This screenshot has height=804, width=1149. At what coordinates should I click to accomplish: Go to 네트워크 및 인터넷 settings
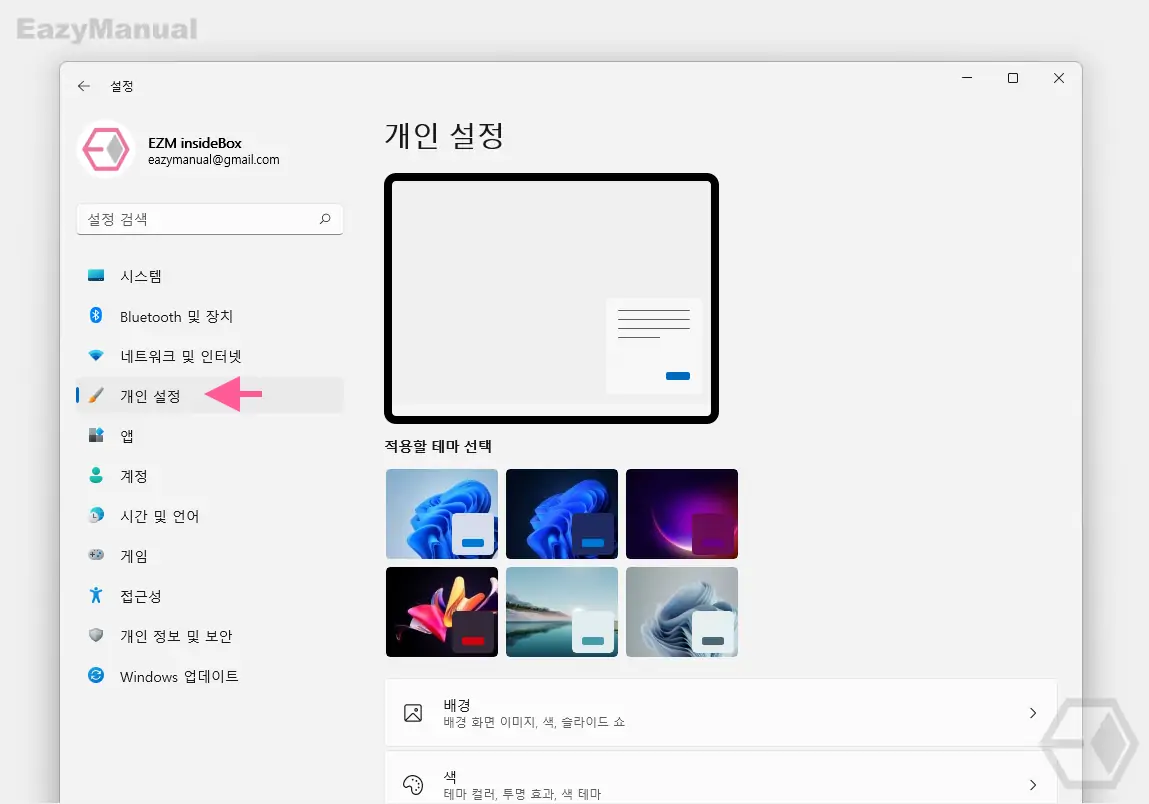[210, 355]
